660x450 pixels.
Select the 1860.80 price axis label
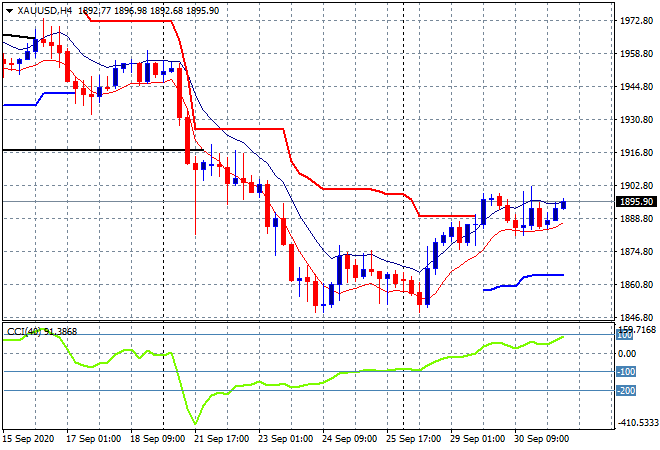pyautogui.click(x=637, y=285)
